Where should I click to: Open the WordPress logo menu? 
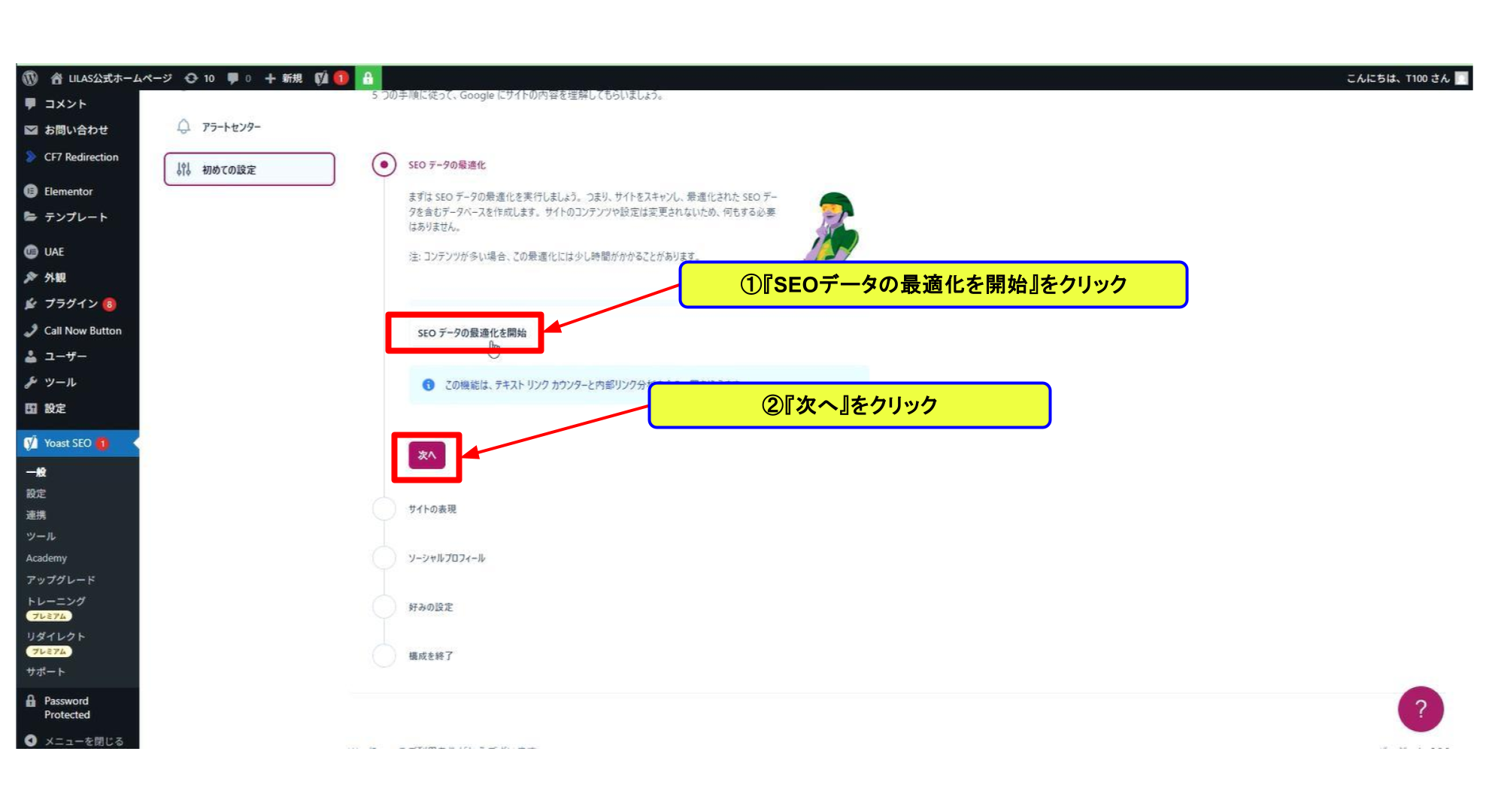coord(30,78)
